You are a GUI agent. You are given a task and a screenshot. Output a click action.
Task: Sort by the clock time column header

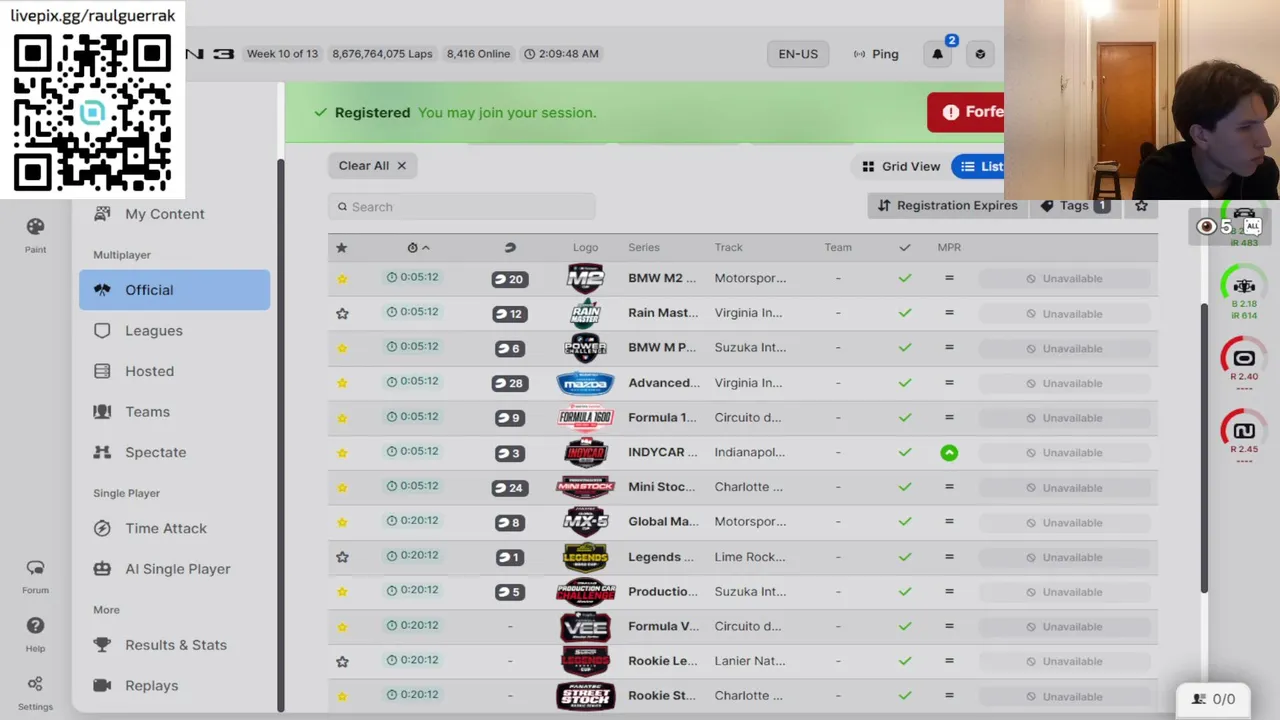[x=418, y=247]
